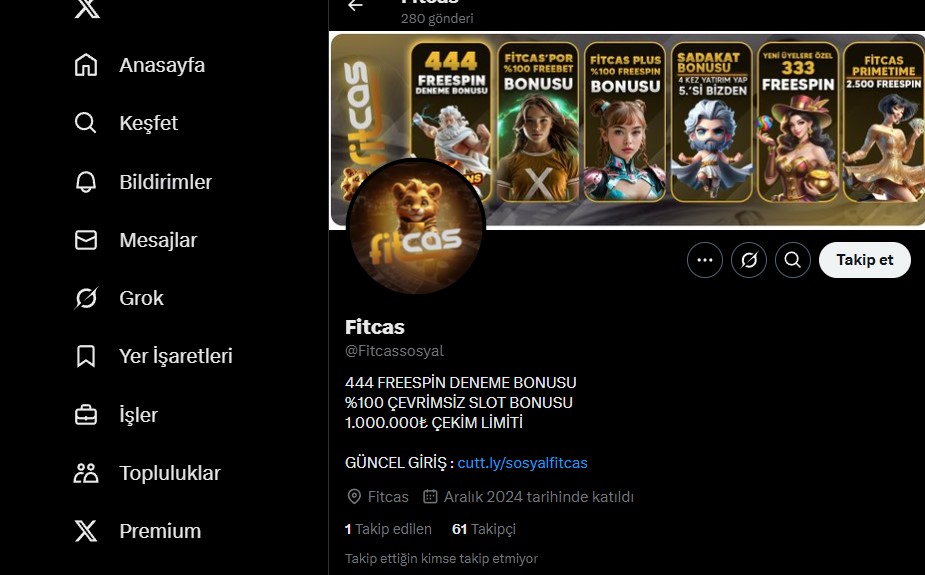925x575 pixels.
Task: Open the Topluluklar communities icon
Action: click(x=86, y=473)
